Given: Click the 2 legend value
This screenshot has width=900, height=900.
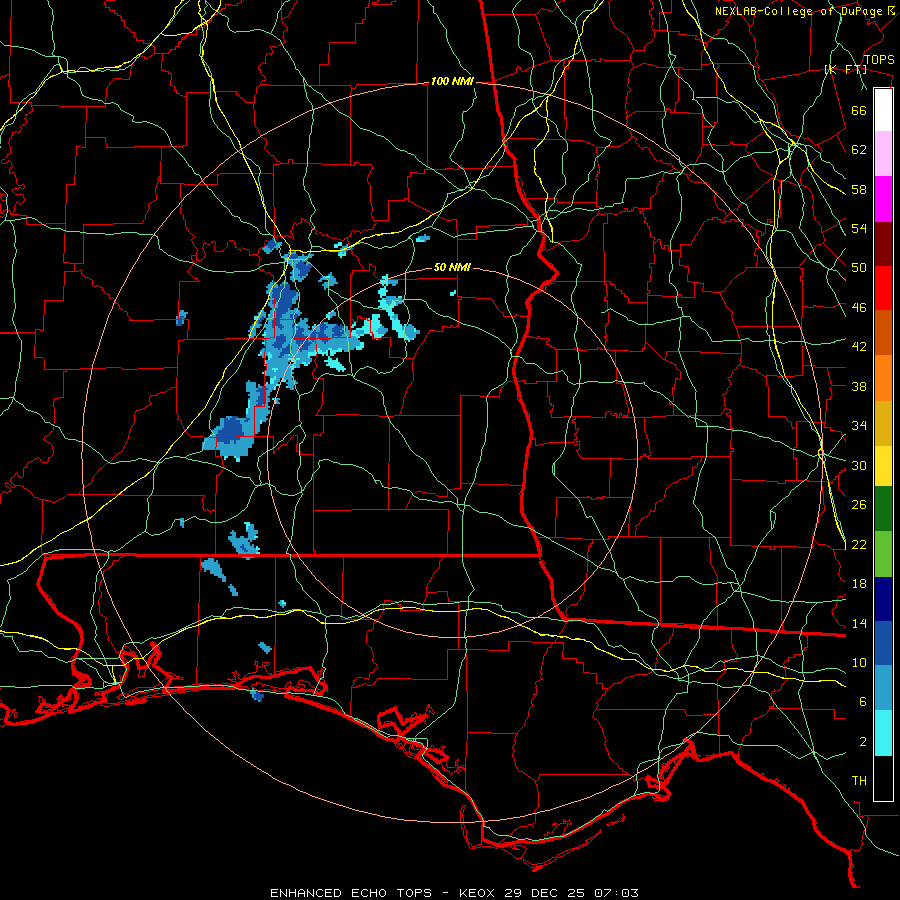Looking at the screenshot, I should point(863,742).
